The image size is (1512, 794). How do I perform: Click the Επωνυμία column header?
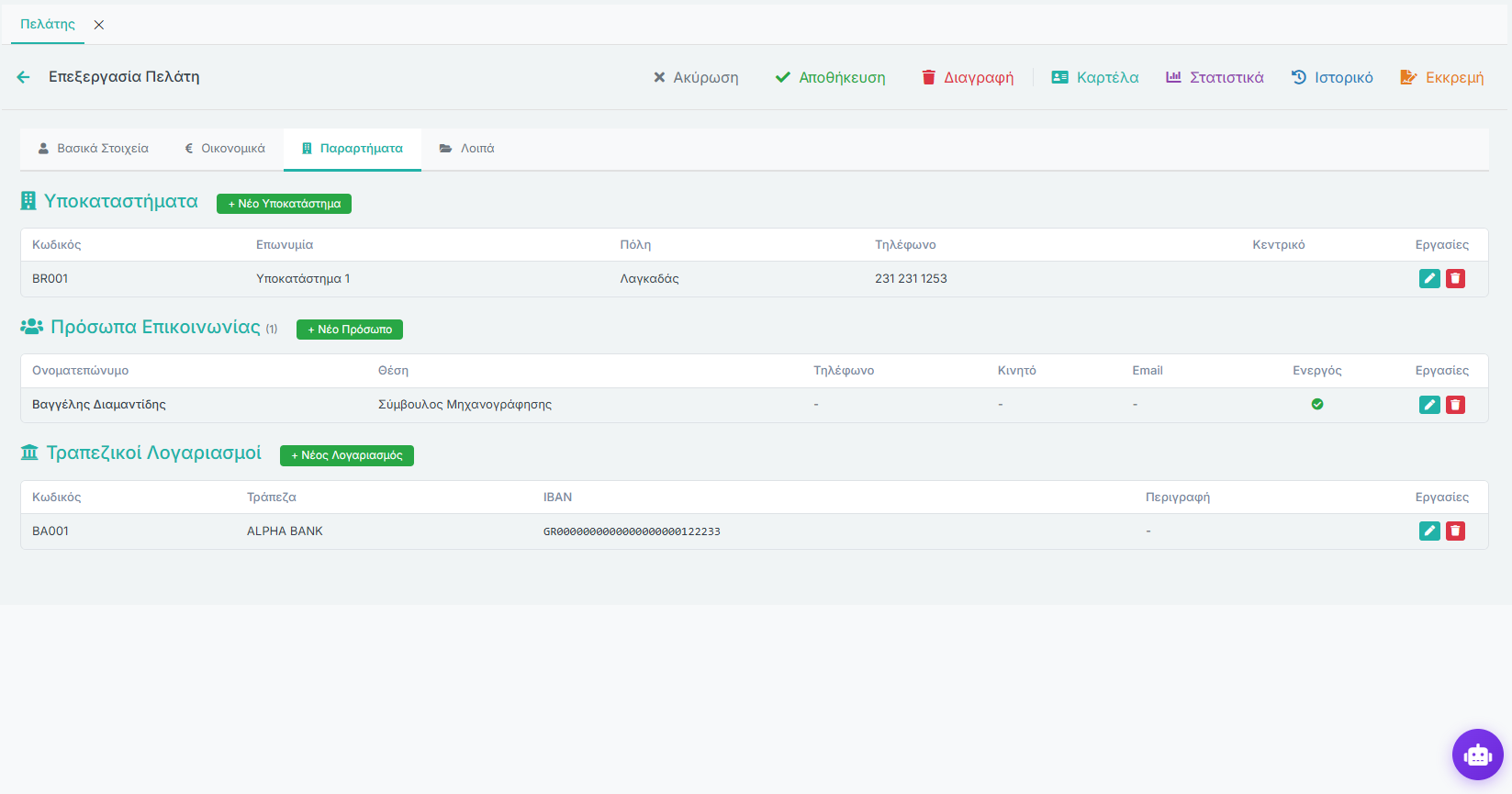coord(285,245)
